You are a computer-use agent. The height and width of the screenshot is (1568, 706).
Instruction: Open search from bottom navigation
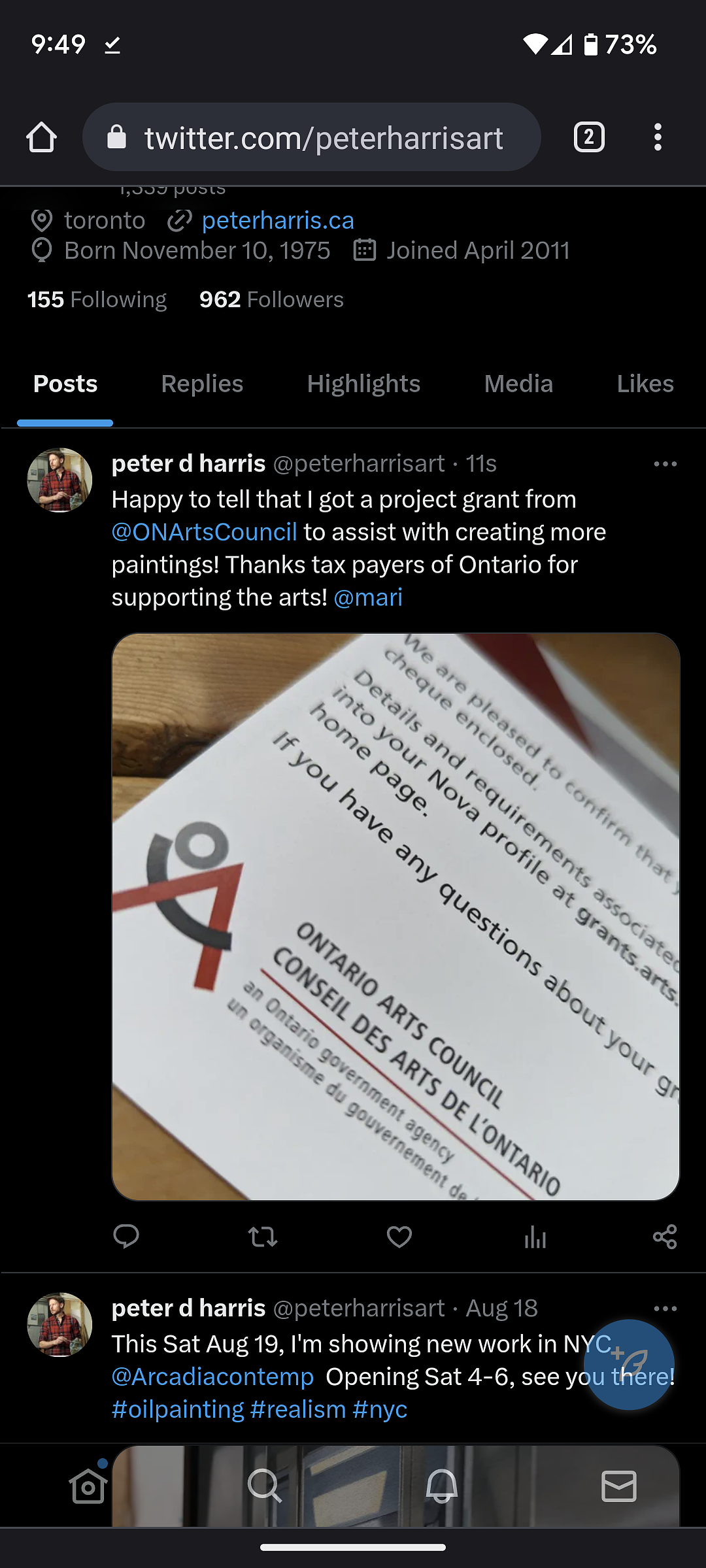tap(265, 1486)
